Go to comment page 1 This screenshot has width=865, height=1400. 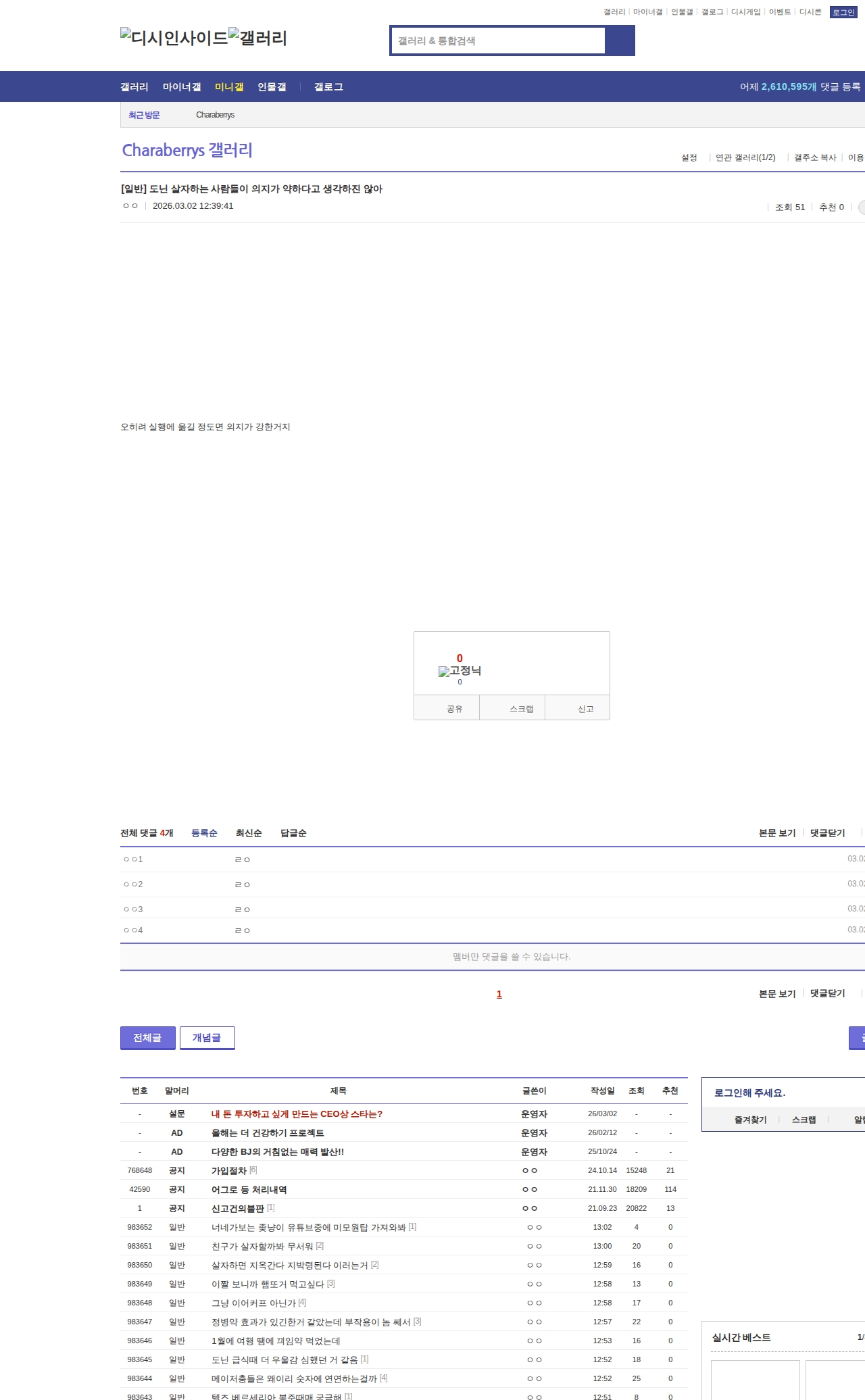point(499,994)
